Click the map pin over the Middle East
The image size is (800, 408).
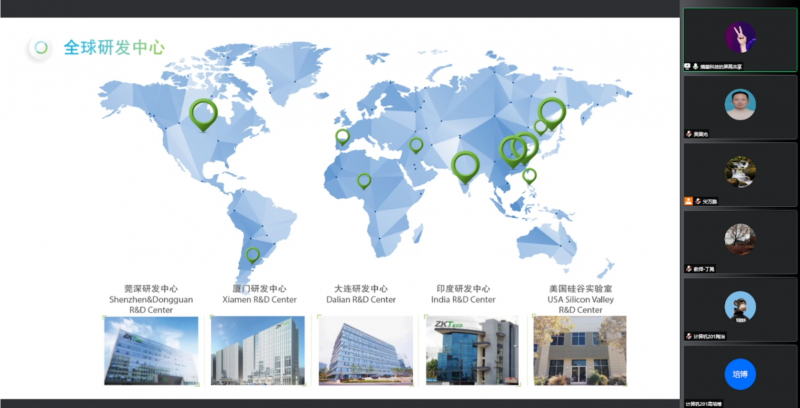416,145
